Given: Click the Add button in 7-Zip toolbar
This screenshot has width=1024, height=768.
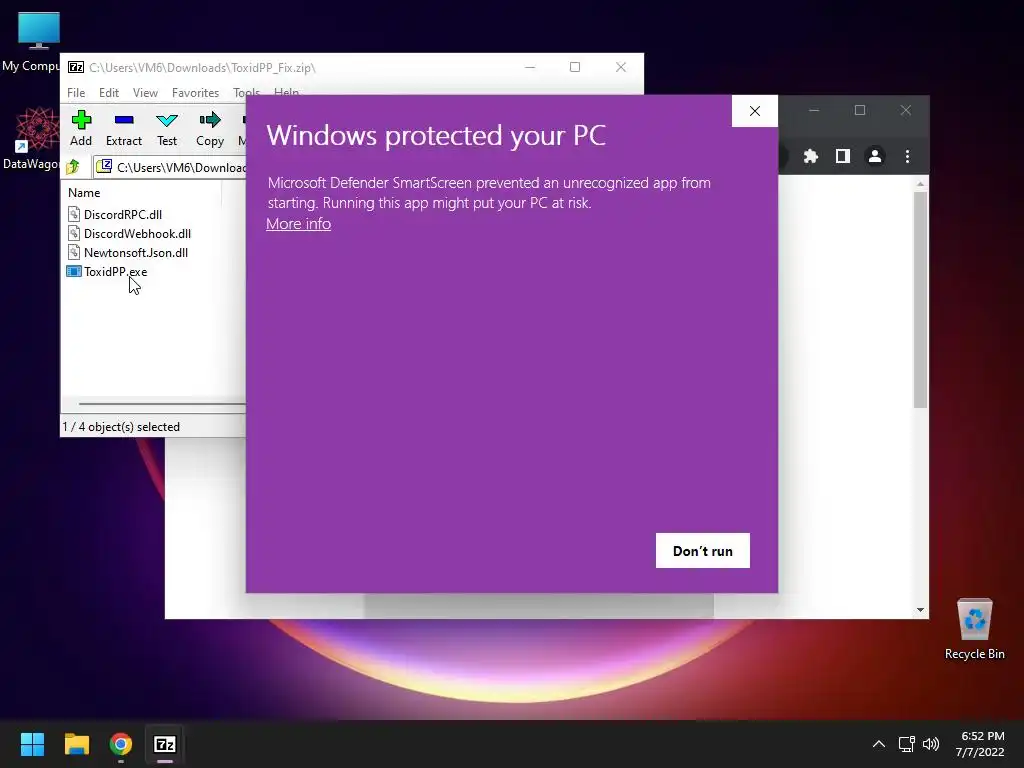Looking at the screenshot, I should [81, 128].
